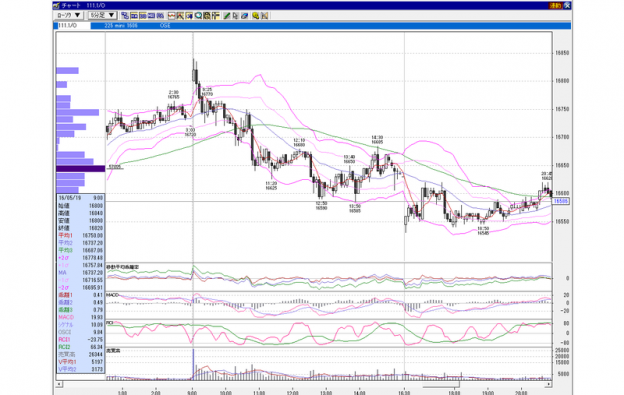624x395 pixels.
Task: Toggle the blue fourth layout icon
Action: coord(152,16)
